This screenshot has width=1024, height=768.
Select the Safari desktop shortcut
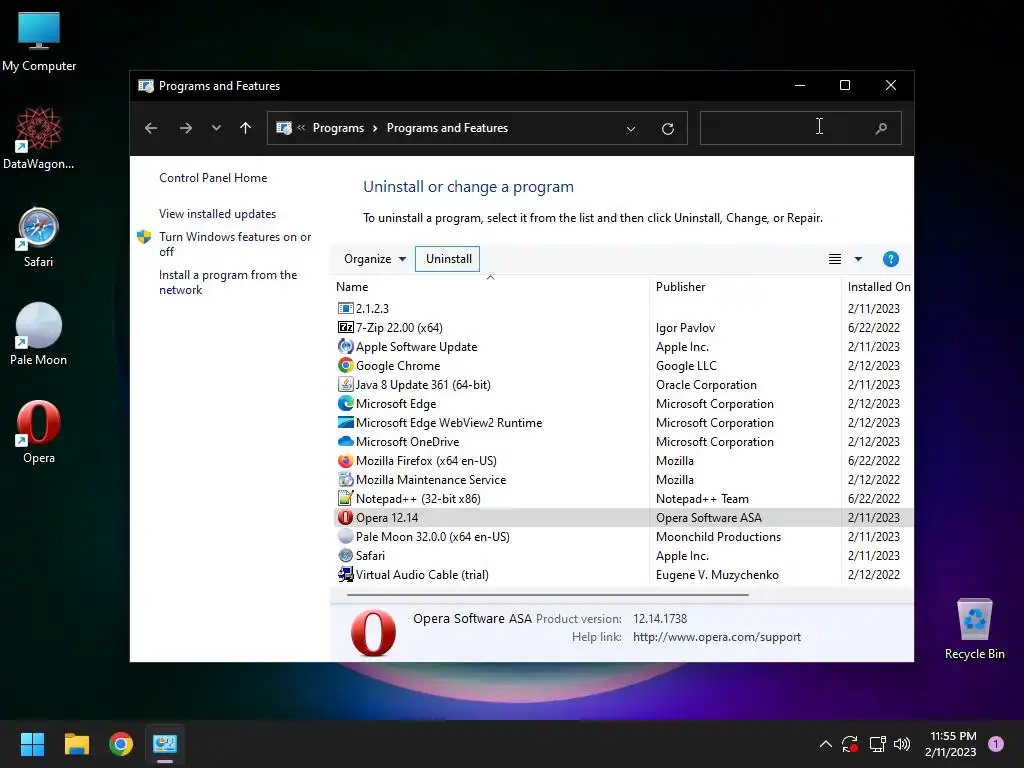[39, 237]
